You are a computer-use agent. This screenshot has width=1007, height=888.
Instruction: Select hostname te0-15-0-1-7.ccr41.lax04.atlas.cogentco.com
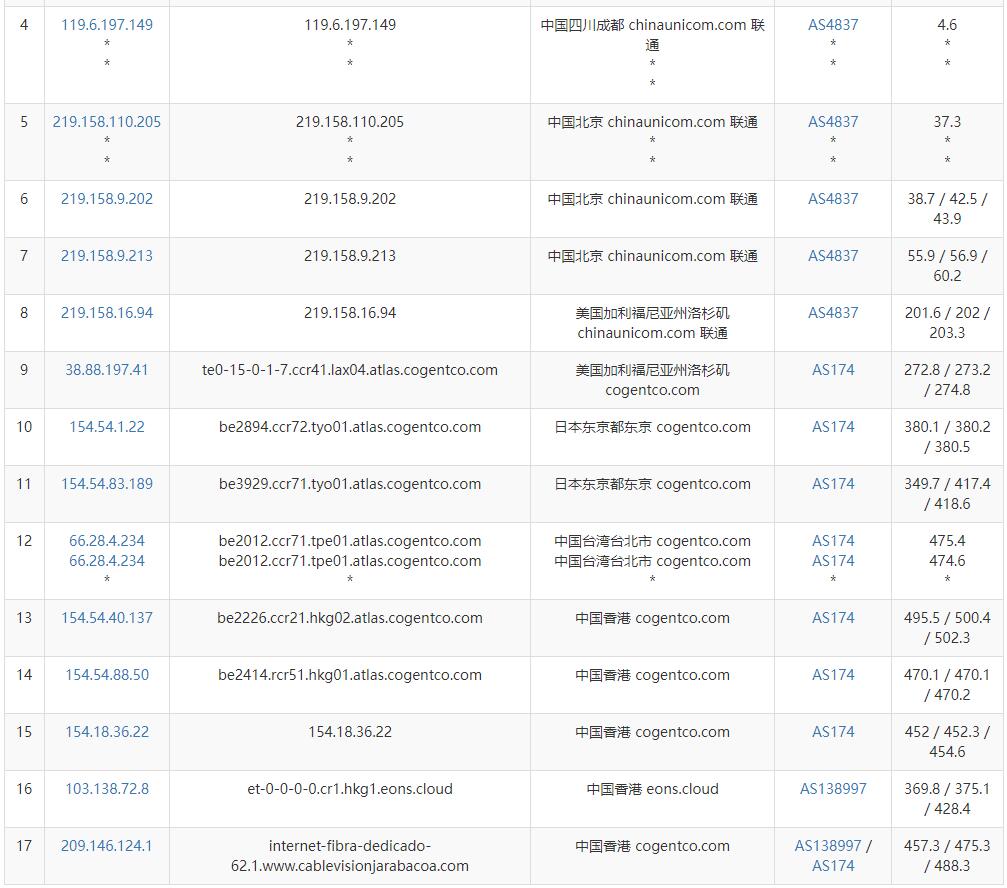350,370
